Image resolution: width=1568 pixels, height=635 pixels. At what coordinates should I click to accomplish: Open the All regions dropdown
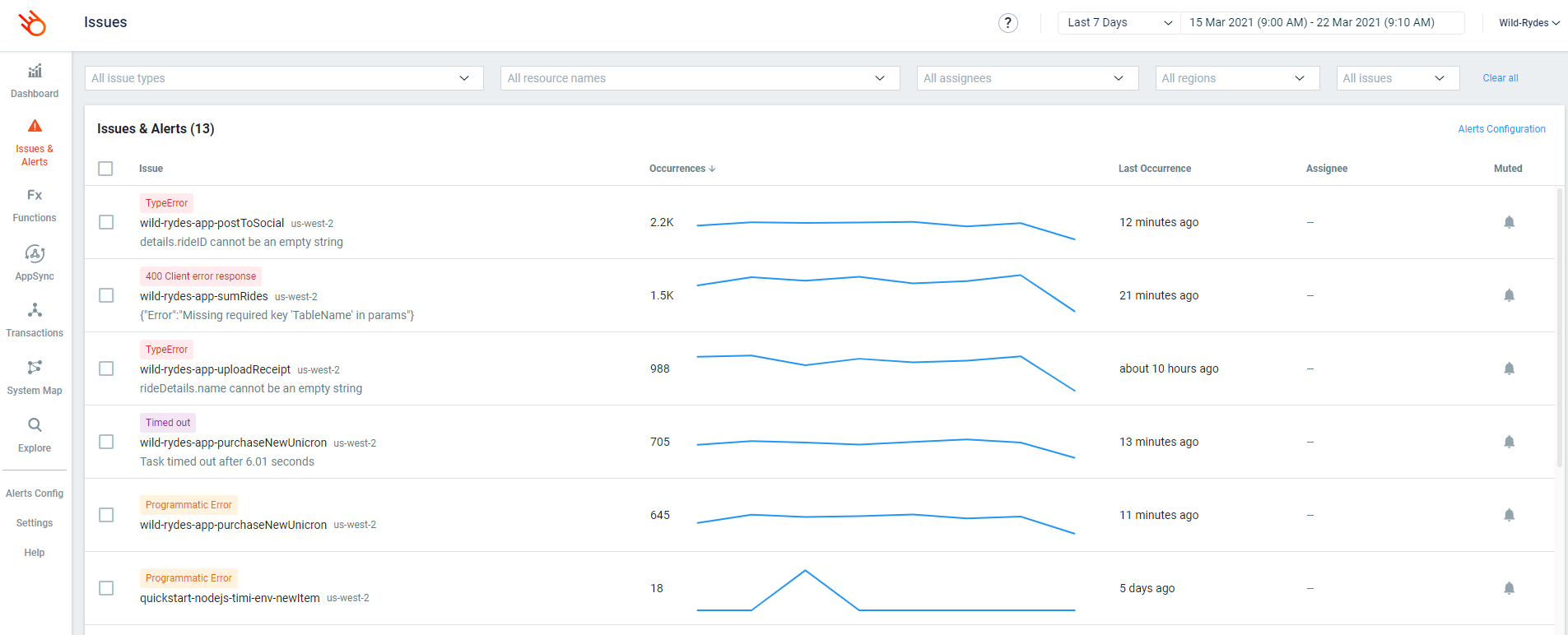click(1237, 78)
